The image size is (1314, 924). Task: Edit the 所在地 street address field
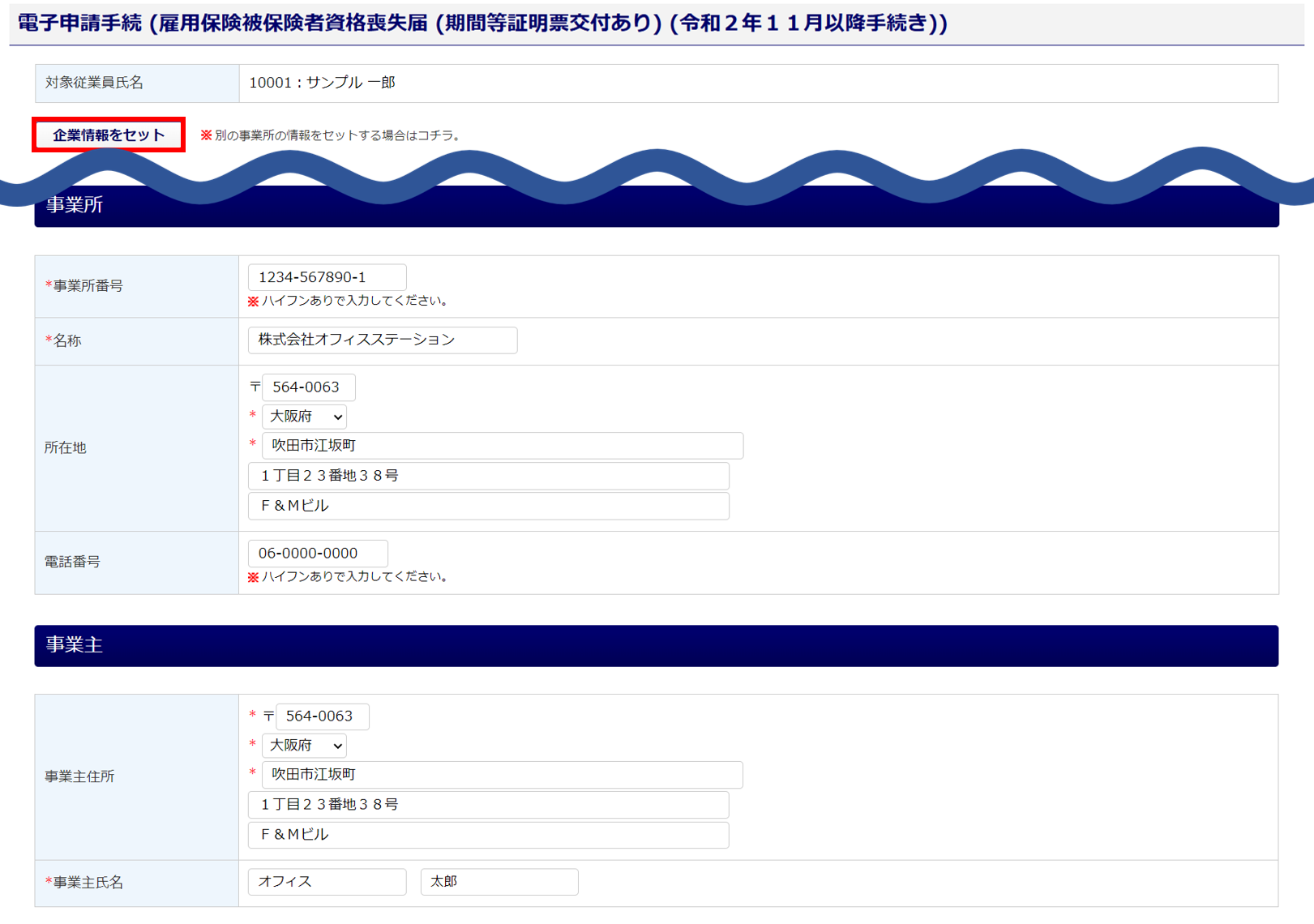pos(489,476)
